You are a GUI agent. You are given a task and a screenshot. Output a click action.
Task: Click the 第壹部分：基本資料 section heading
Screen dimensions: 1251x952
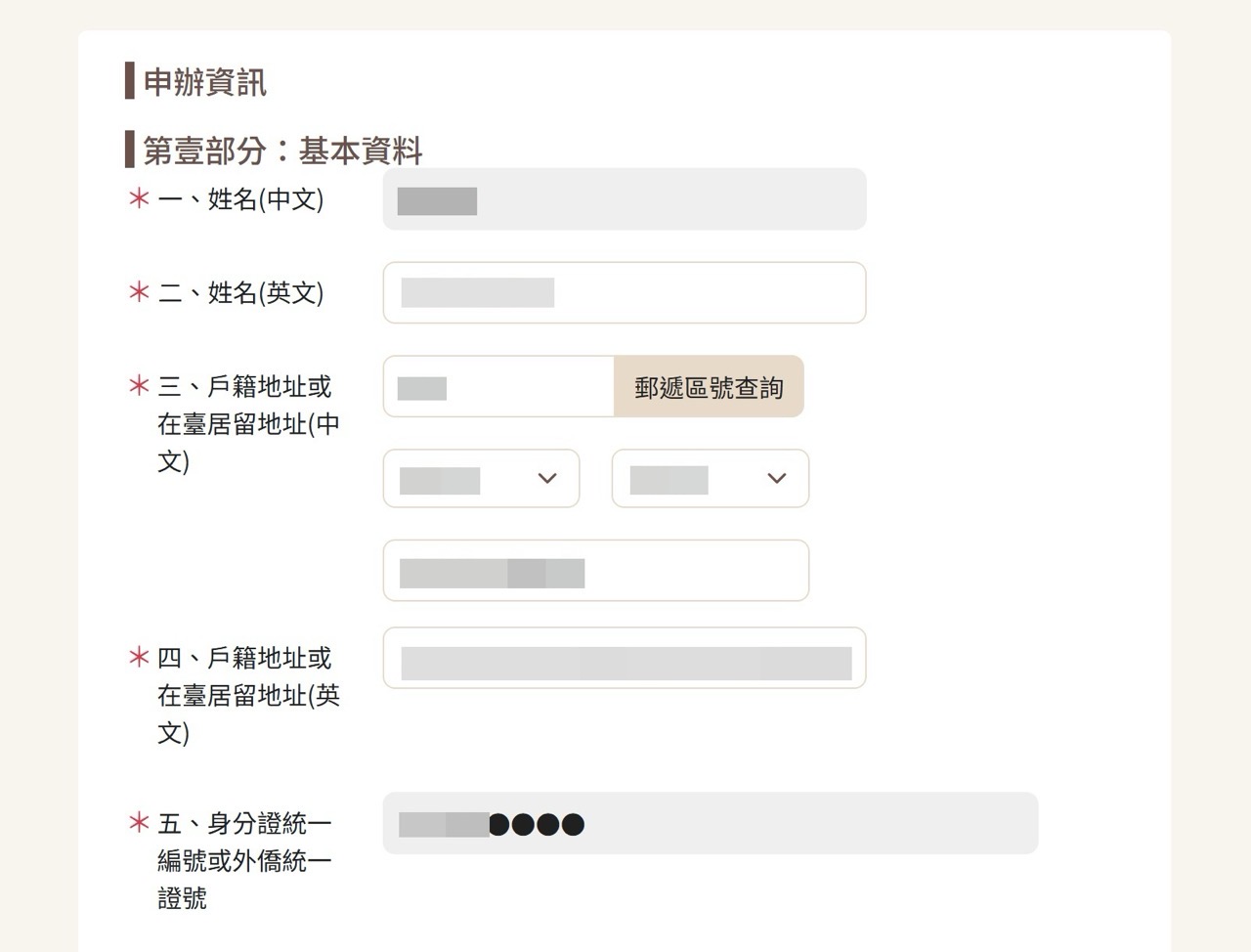click(x=280, y=150)
